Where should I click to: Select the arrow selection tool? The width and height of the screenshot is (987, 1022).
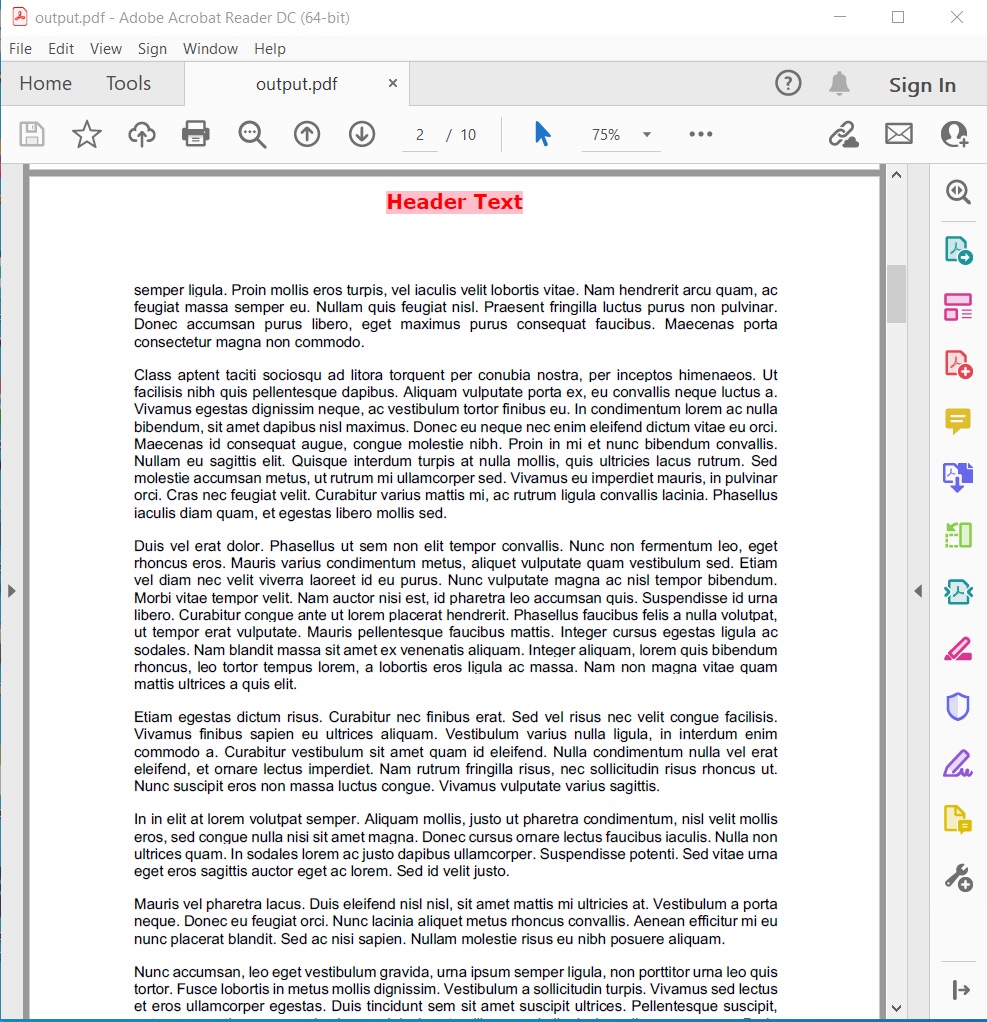point(541,133)
